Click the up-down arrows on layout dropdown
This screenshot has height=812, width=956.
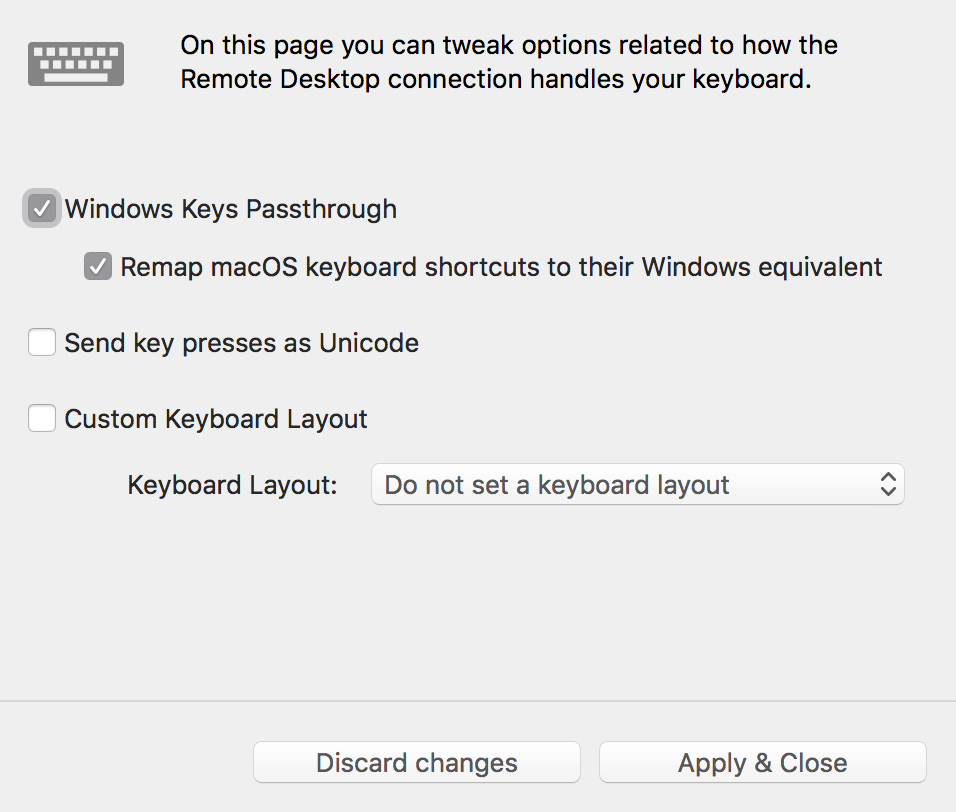click(x=887, y=485)
